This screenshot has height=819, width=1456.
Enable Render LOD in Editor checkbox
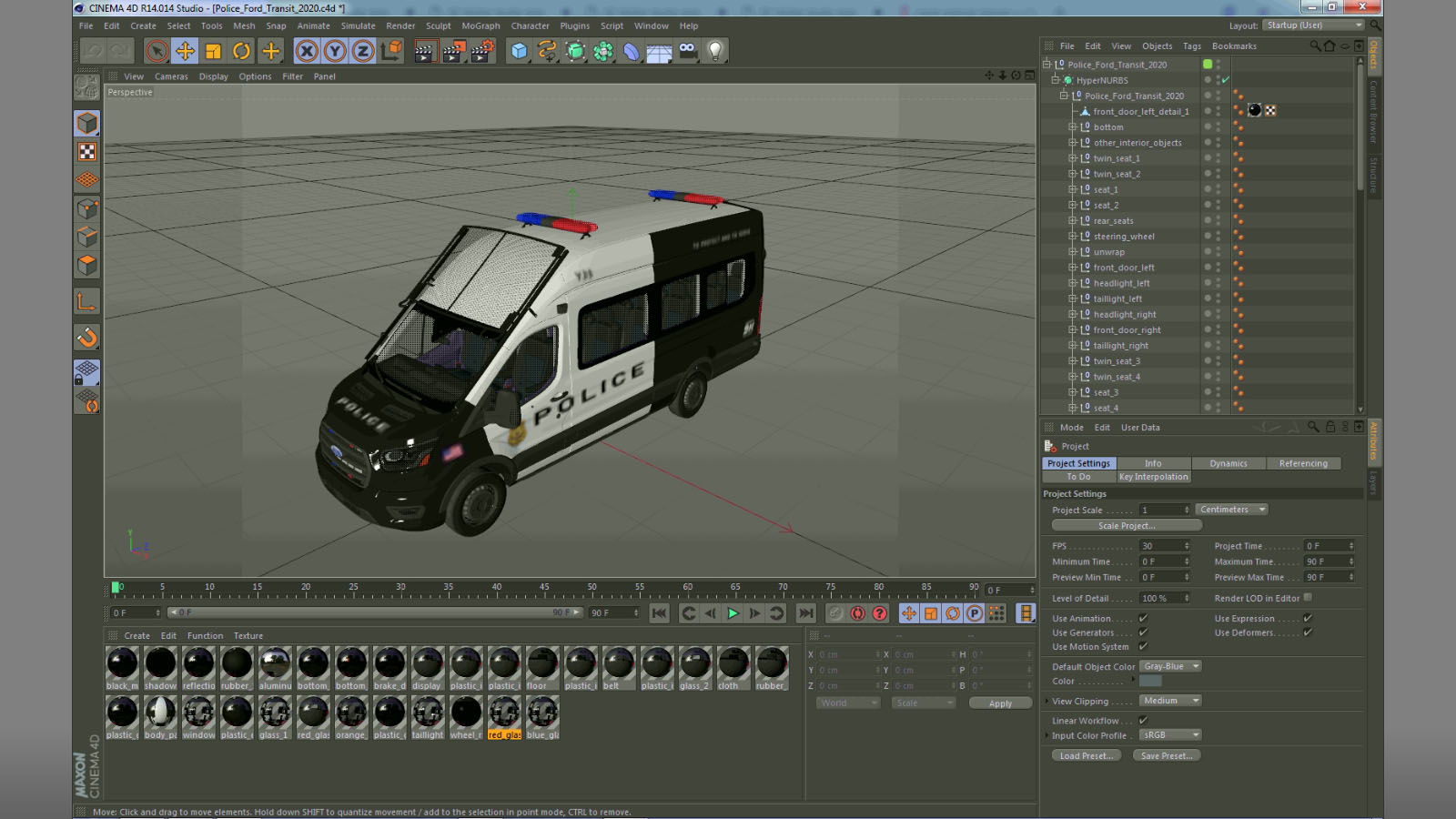[x=1308, y=598]
